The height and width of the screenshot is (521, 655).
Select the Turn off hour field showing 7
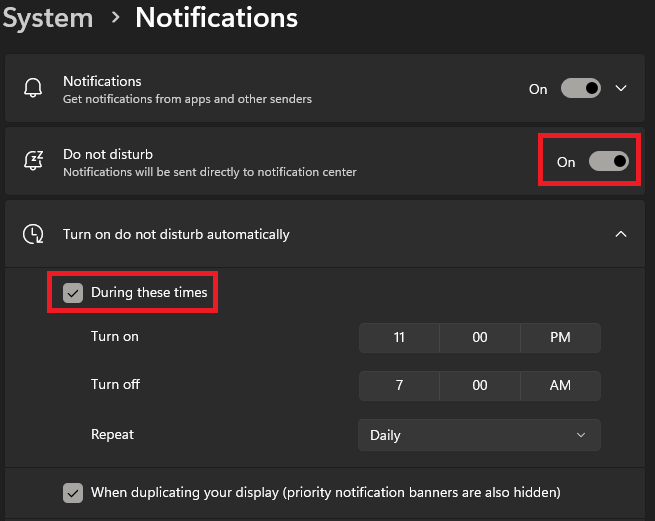399,386
